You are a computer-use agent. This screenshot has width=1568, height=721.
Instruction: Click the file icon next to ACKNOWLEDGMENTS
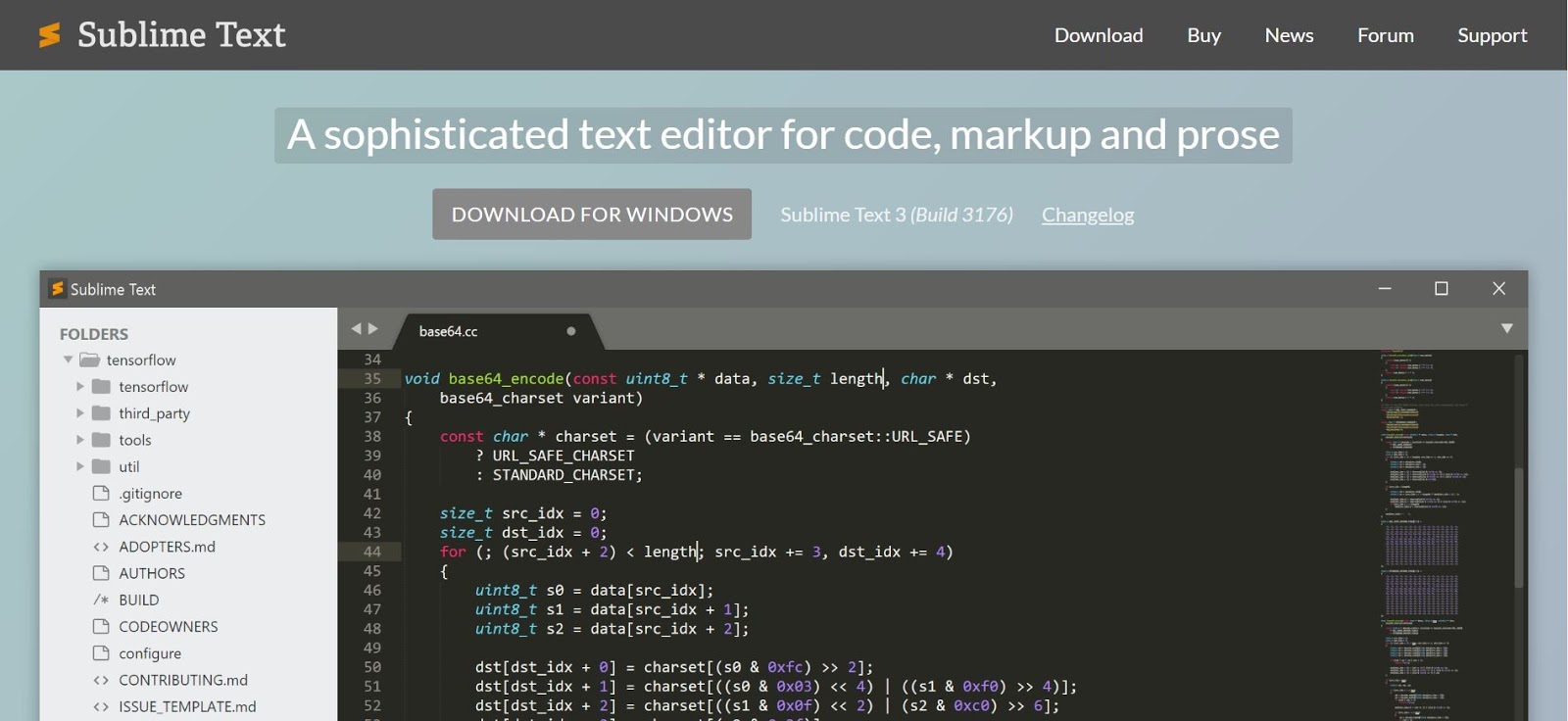(100, 519)
